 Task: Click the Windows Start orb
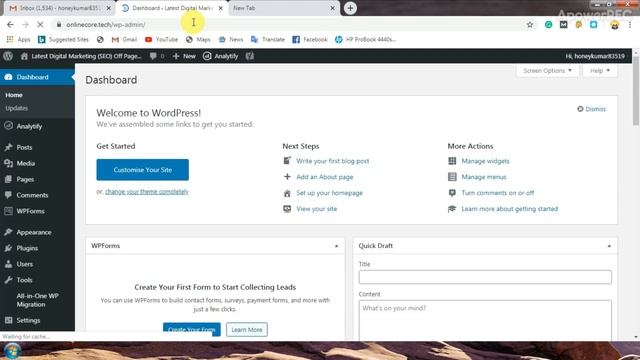12,351
